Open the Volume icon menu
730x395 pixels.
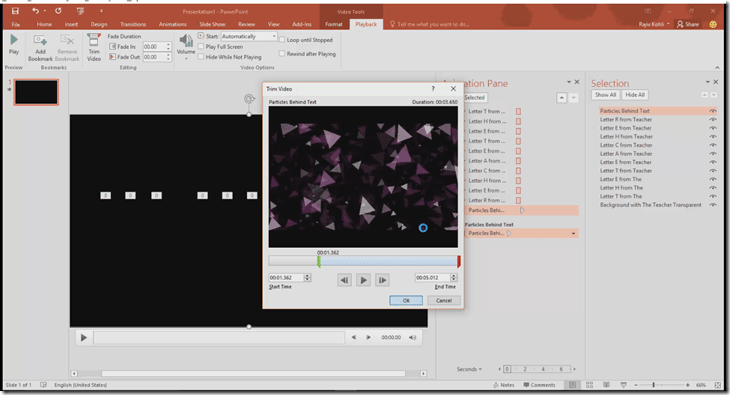[186, 47]
